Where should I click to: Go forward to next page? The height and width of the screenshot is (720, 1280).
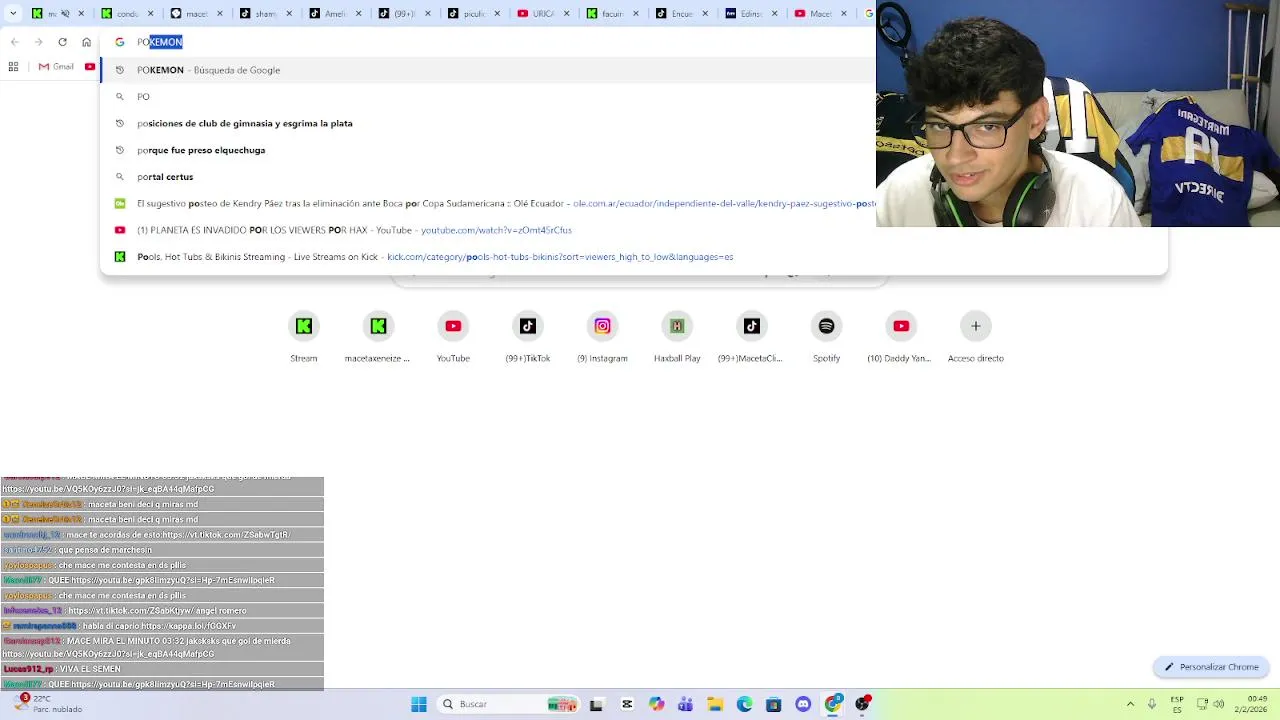pos(38,42)
